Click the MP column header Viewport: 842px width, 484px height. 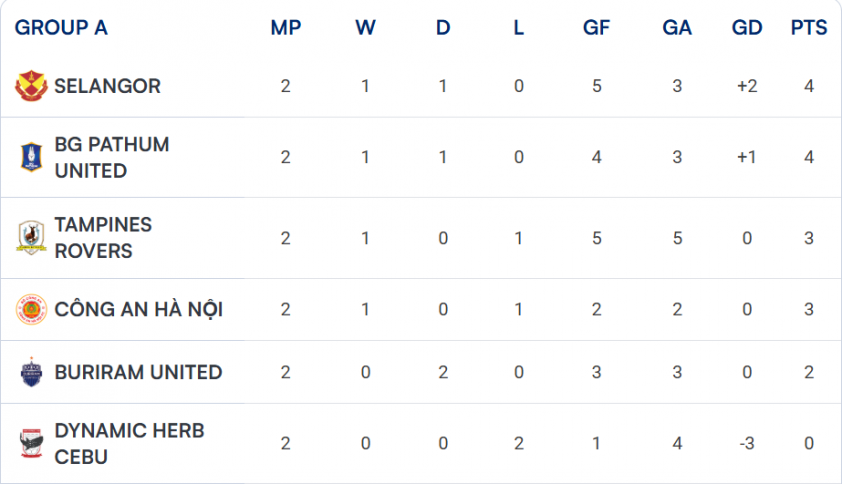pos(286,28)
